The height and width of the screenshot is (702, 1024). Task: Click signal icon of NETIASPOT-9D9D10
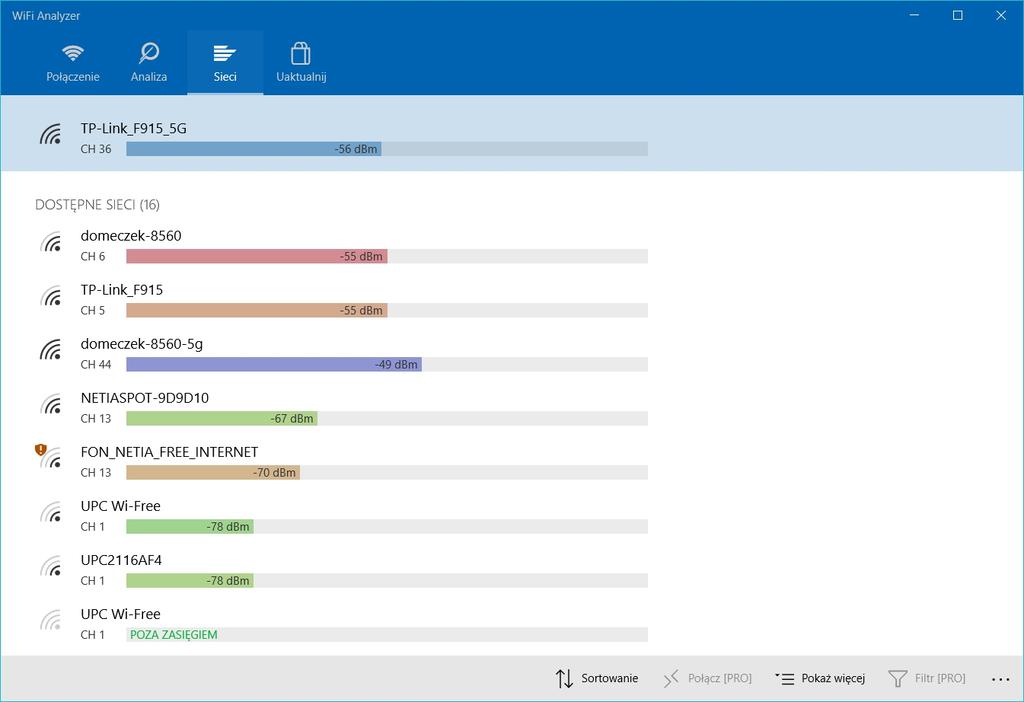click(x=50, y=404)
